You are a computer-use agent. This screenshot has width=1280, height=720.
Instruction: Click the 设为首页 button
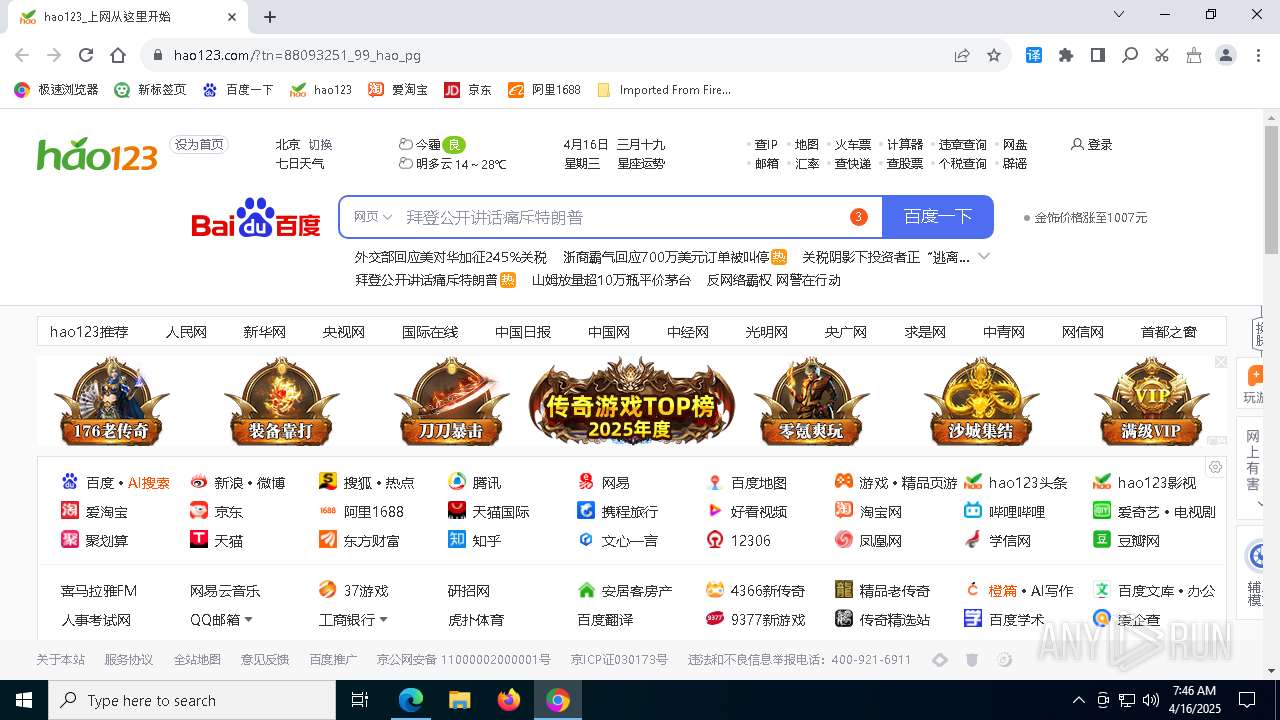[199, 144]
